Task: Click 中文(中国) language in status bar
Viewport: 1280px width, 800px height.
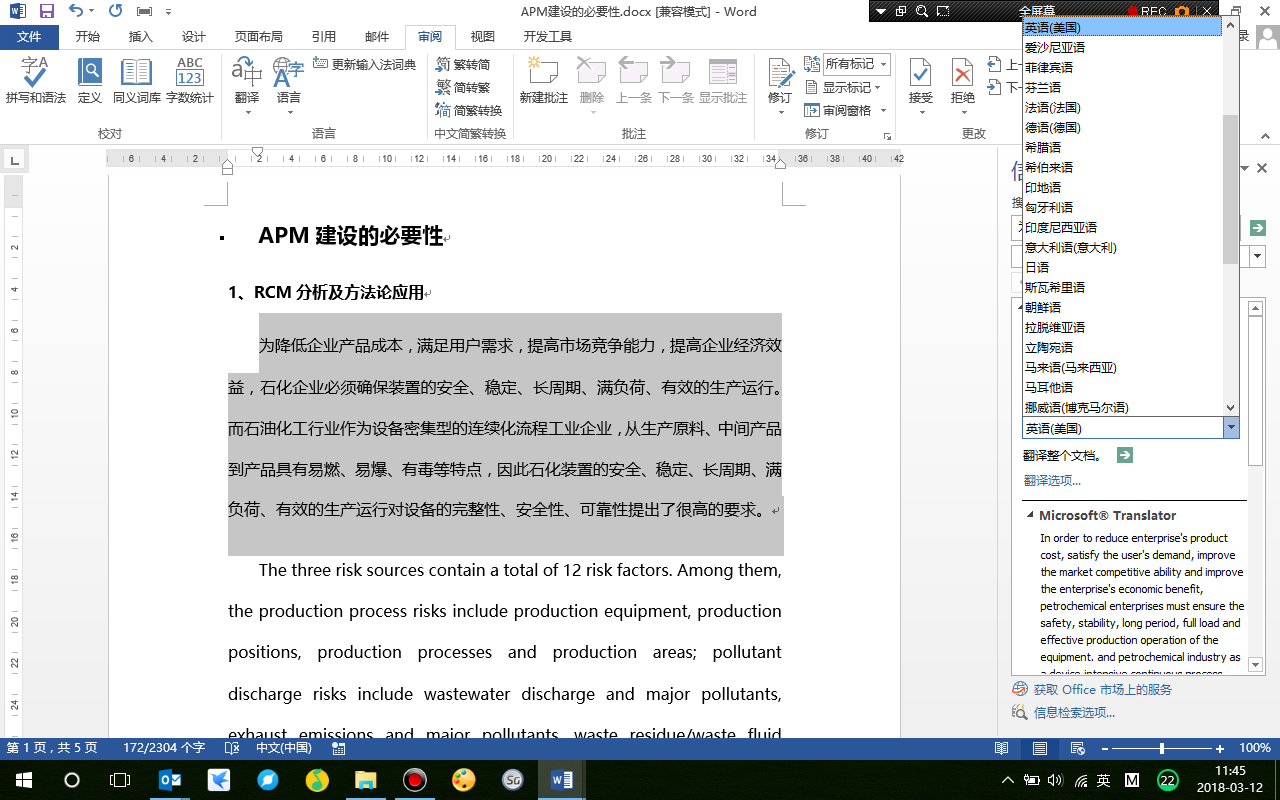Action: tap(283, 748)
